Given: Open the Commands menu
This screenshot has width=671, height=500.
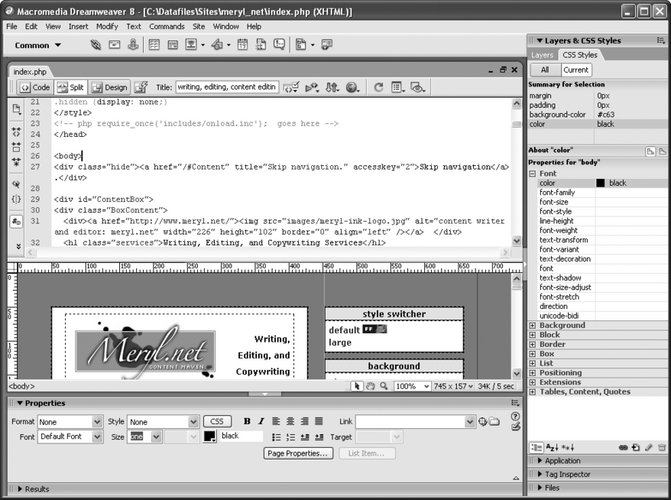Looking at the screenshot, I should (x=166, y=26).
